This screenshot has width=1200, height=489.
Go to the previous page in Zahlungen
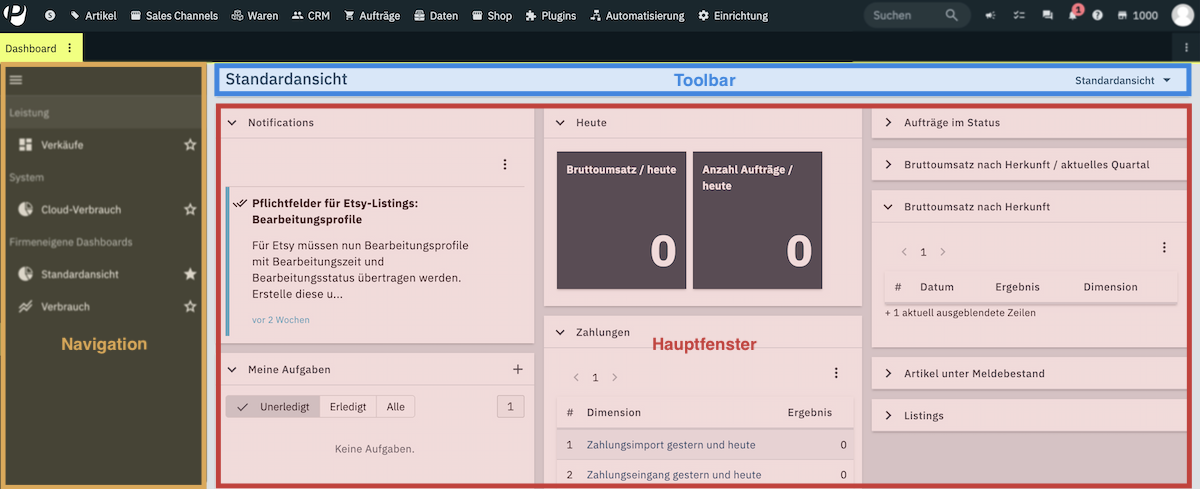pos(576,378)
